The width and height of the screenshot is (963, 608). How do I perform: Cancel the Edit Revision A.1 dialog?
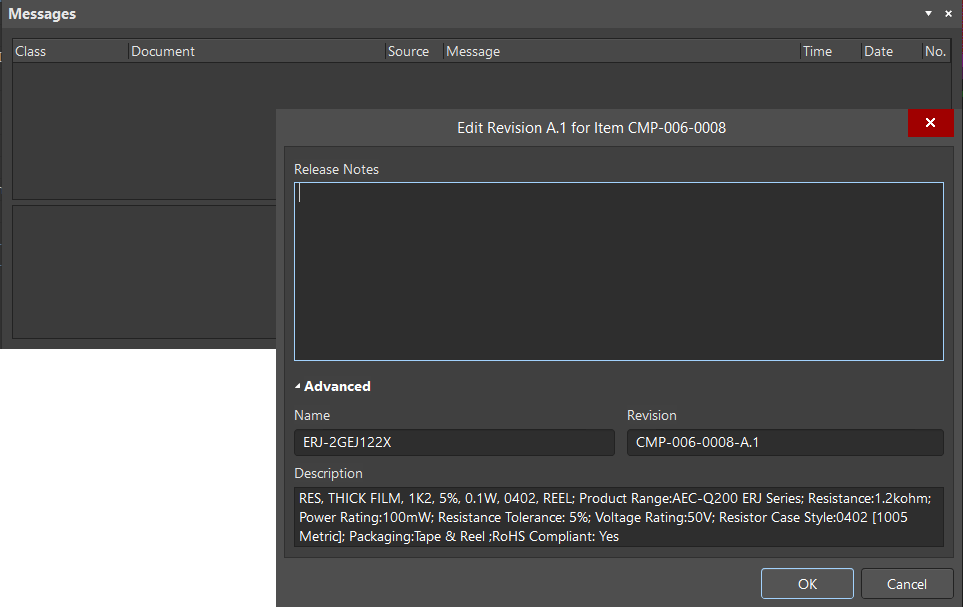pyautogui.click(x=906, y=583)
